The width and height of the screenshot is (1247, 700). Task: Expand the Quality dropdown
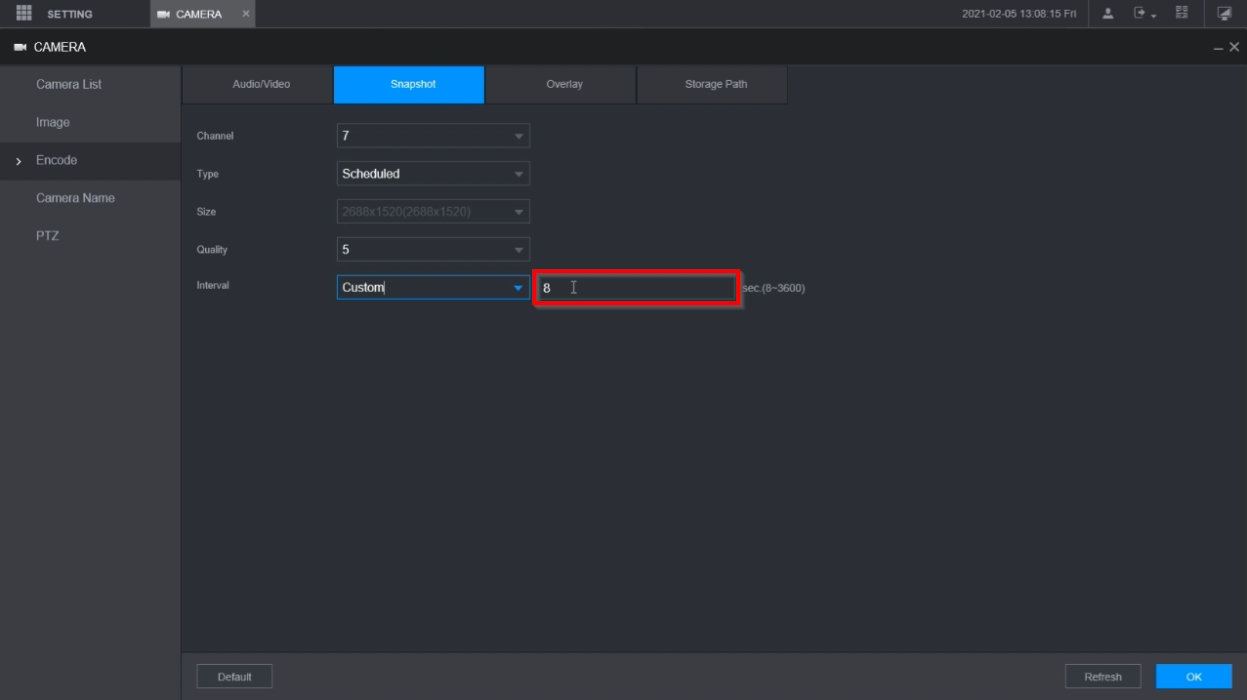(x=433, y=250)
